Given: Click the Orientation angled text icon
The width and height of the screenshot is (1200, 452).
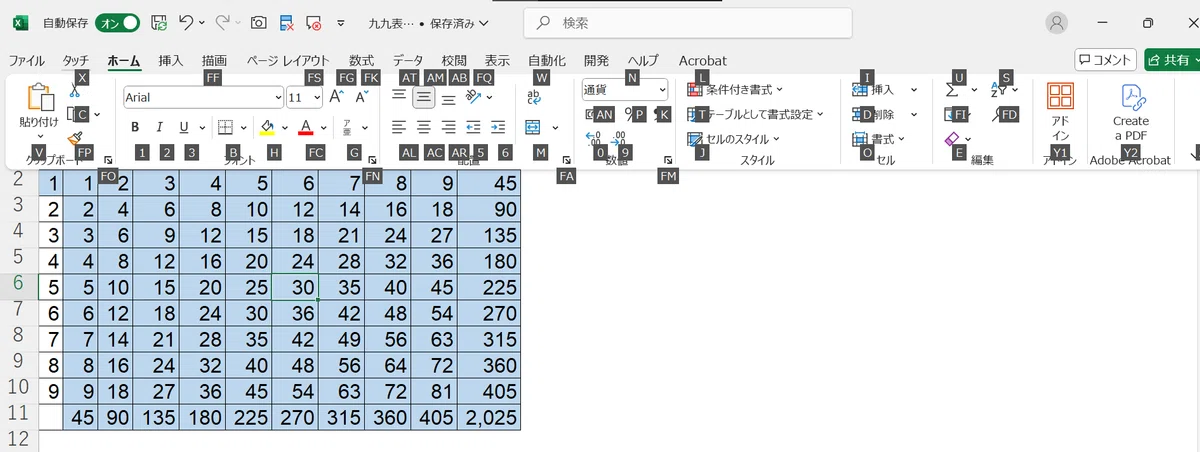Looking at the screenshot, I should 473,97.
